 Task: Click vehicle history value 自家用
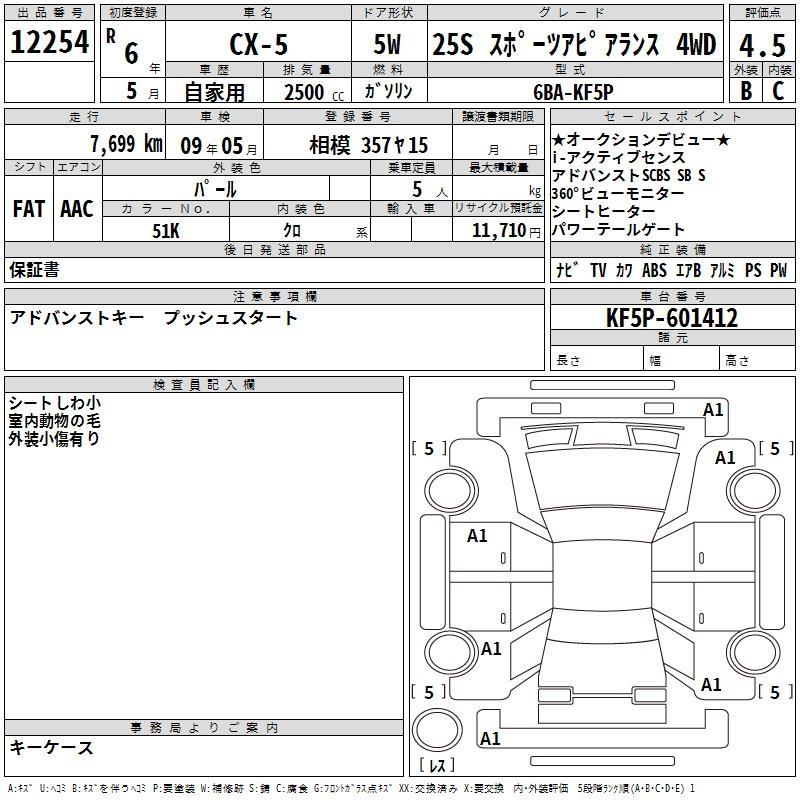(214, 92)
